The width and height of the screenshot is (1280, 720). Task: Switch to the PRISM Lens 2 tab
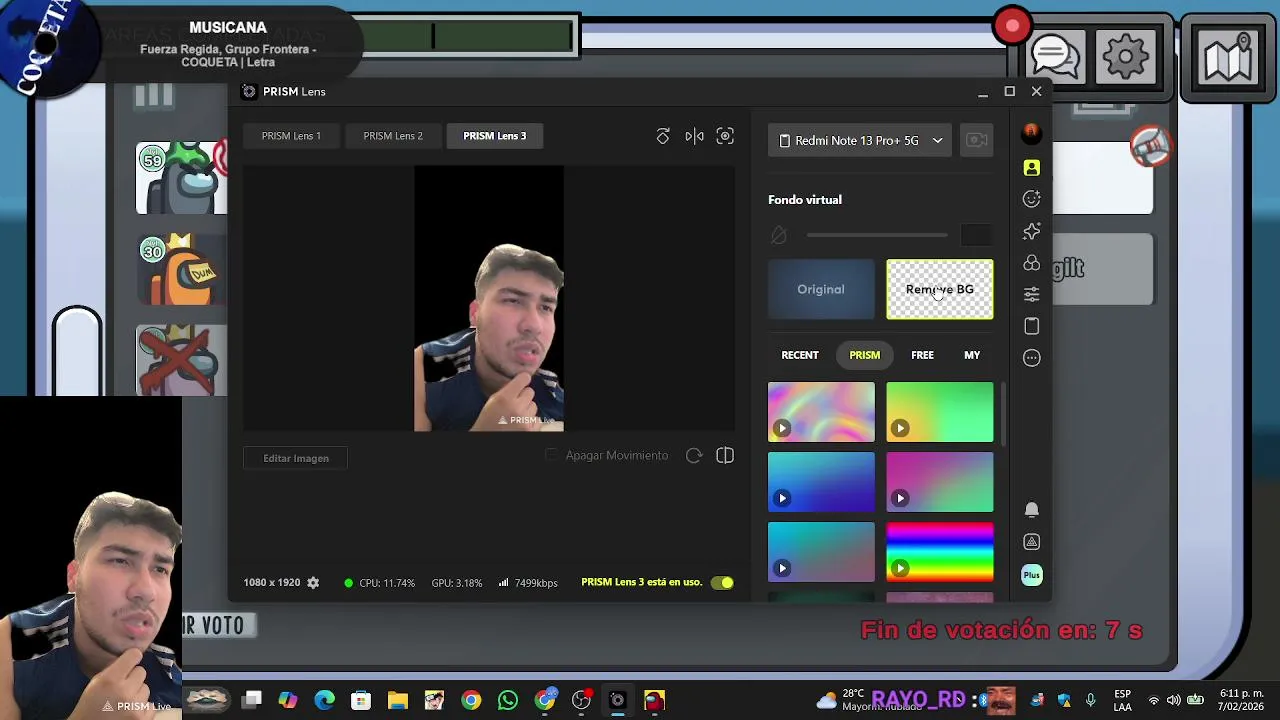click(393, 136)
